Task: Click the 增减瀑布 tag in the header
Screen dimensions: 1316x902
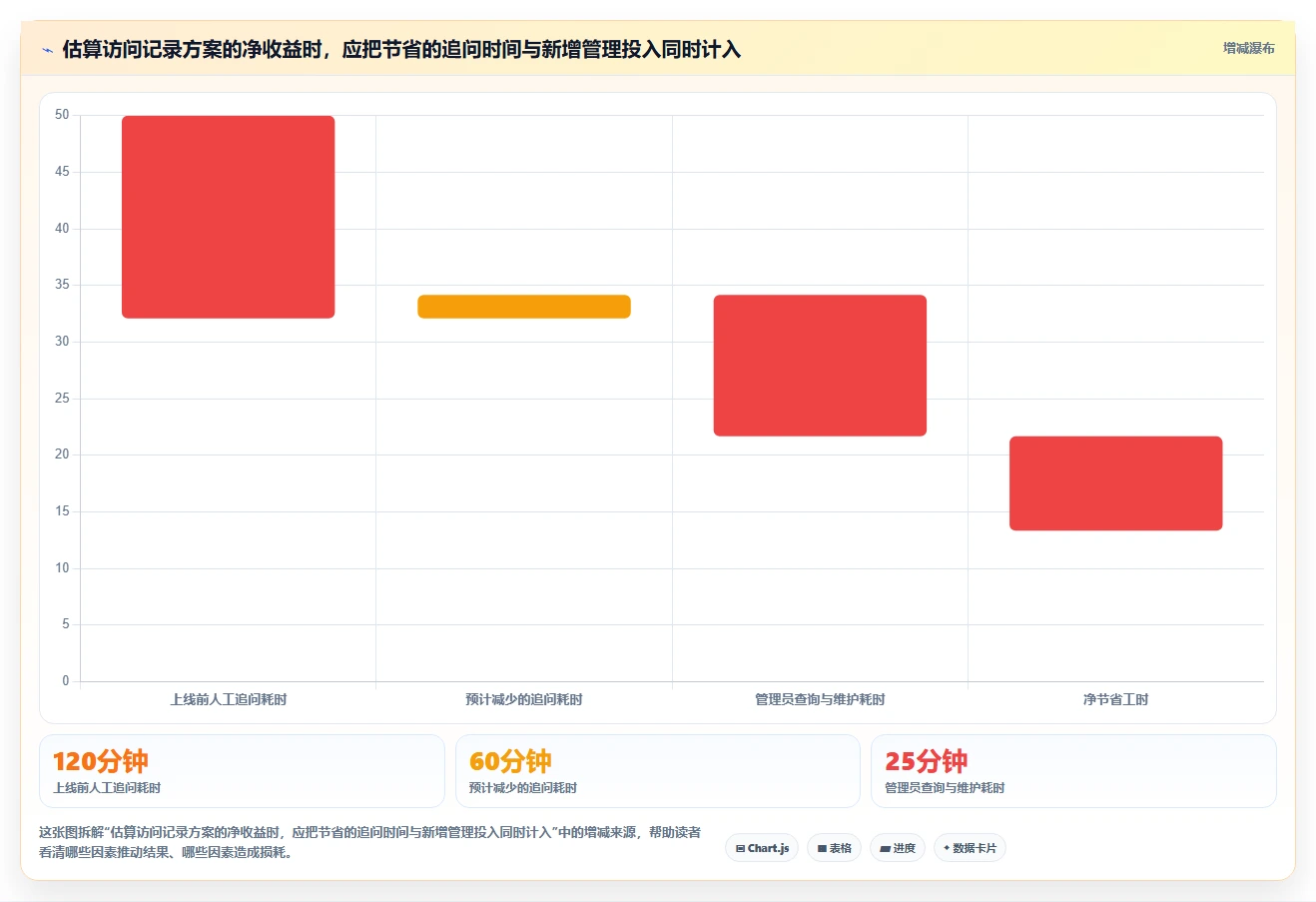Action: pyautogui.click(x=1248, y=48)
